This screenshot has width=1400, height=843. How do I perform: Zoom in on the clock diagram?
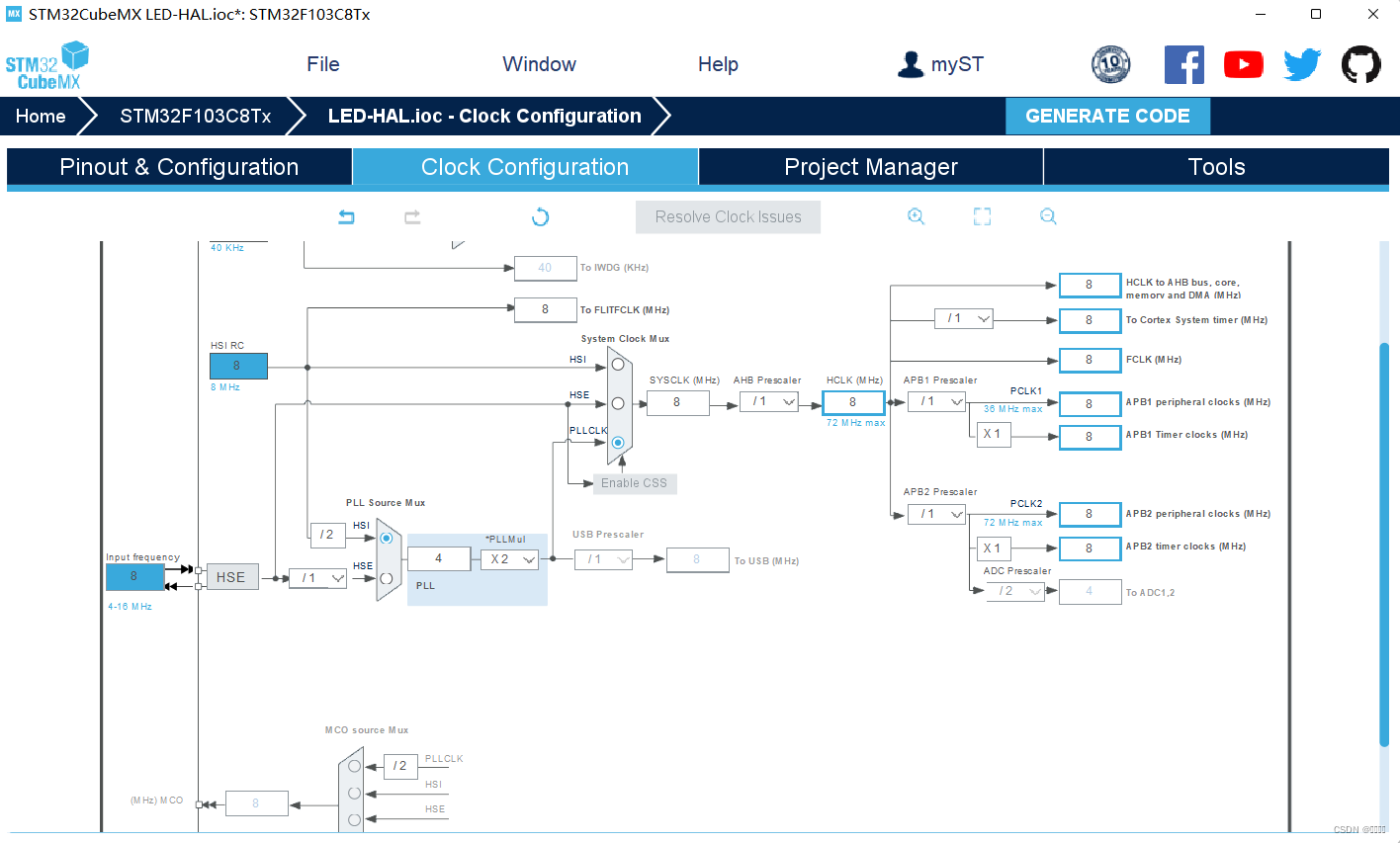(917, 216)
